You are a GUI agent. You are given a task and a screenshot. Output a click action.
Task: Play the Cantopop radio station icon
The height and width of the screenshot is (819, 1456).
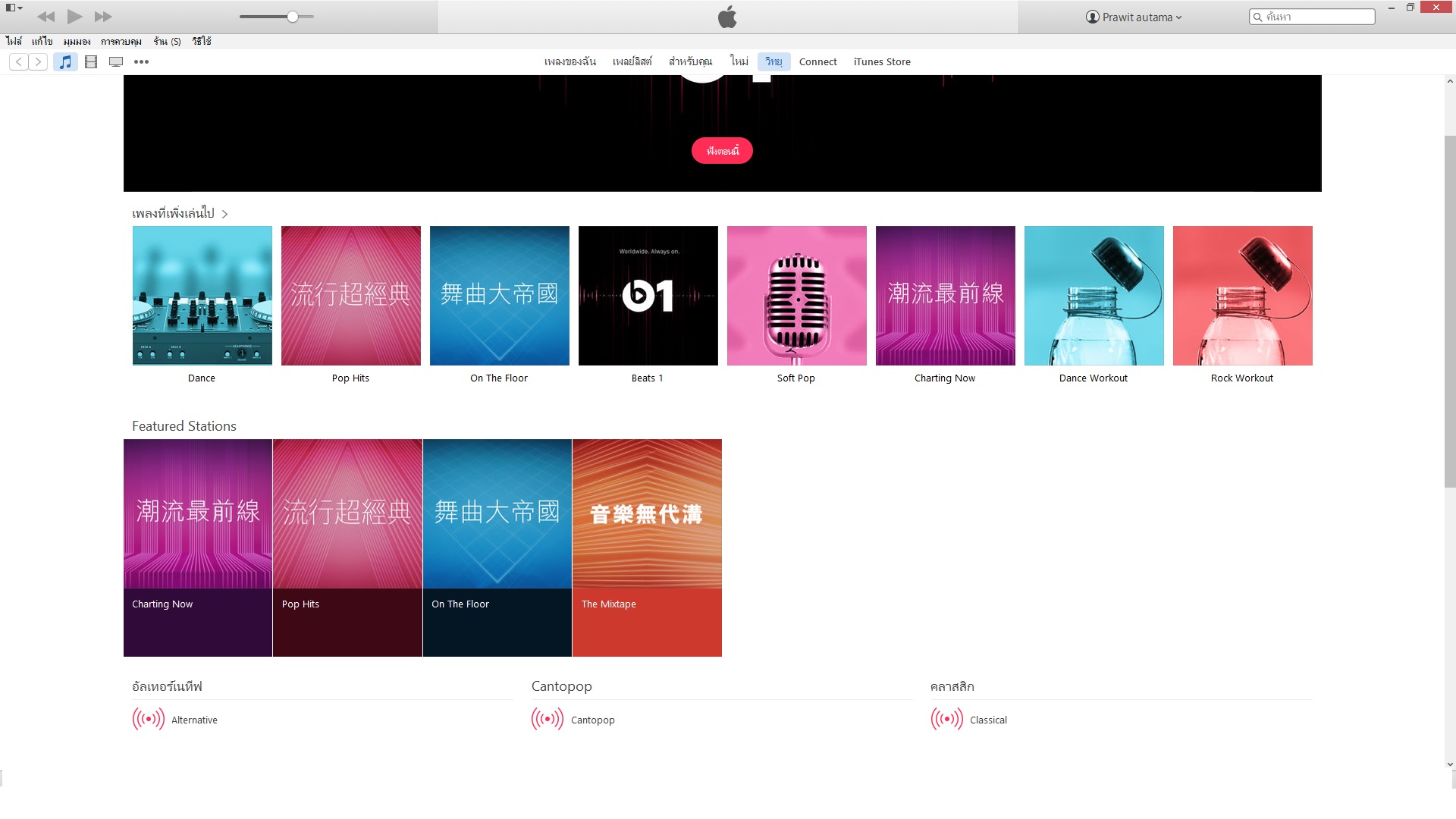pyautogui.click(x=548, y=718)
